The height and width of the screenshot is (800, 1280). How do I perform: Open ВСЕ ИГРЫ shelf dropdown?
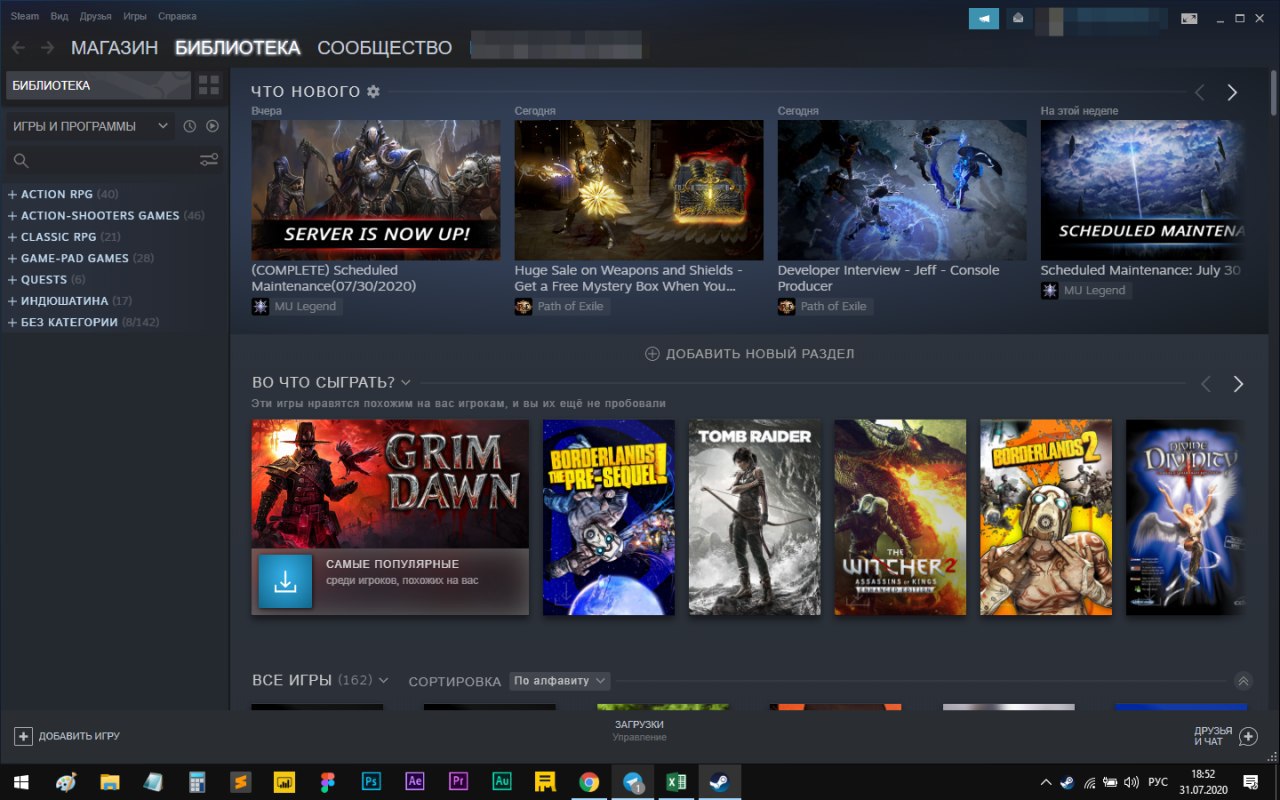[384, 681]
